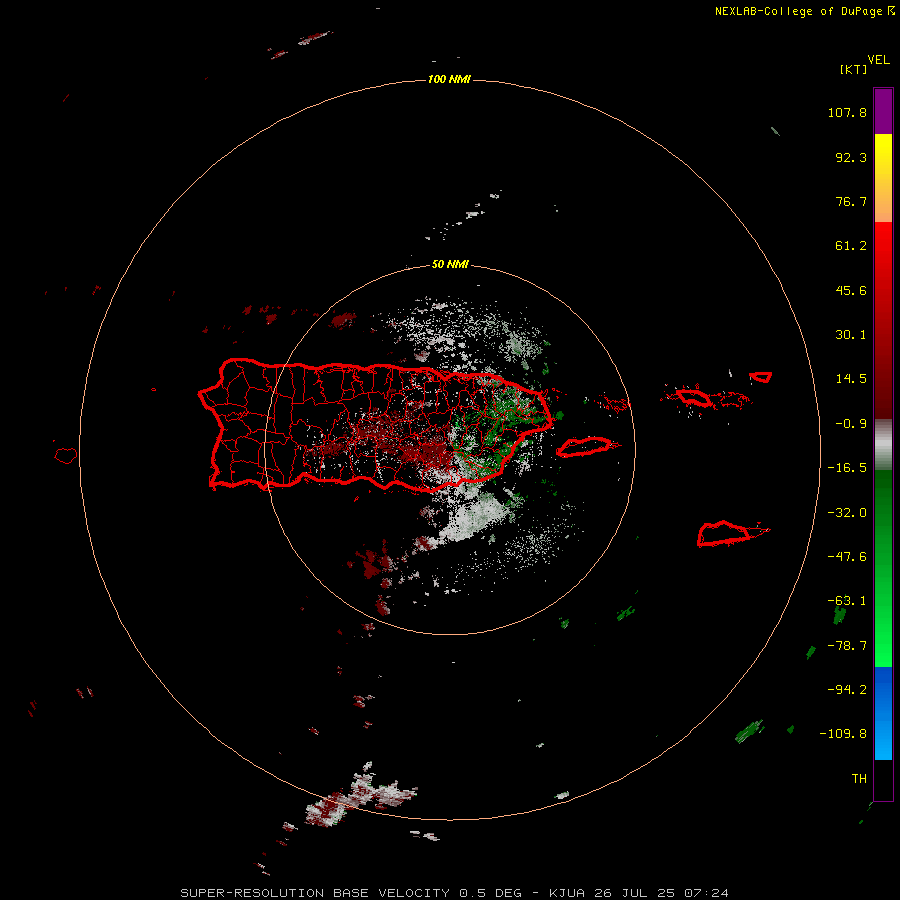This screenshot has height=900, width=900.
Task: Click the 45.6 legend value
Action: pyautogui.click(x=851, y=290)
